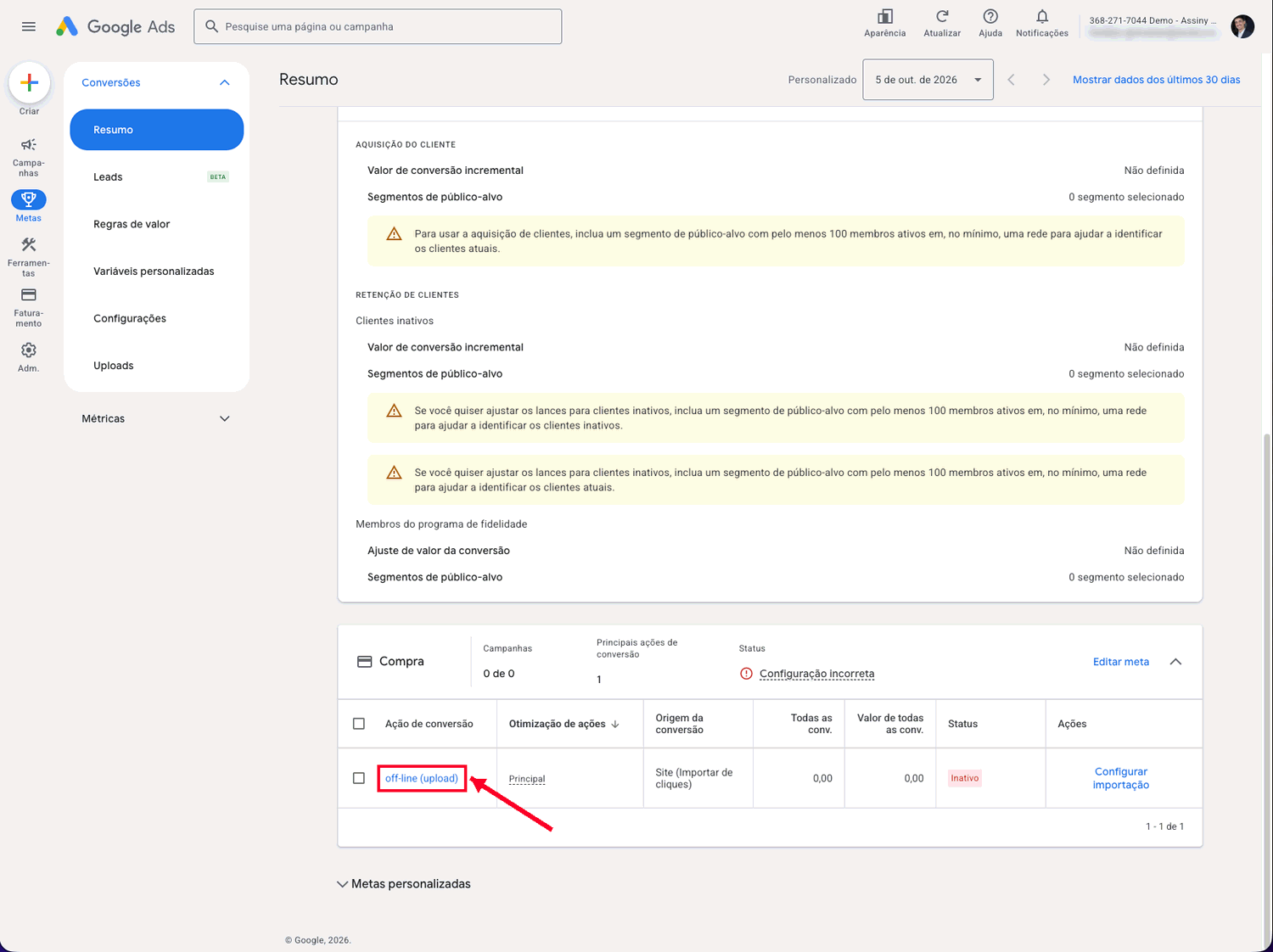The height and width of the screenshot is (952, 1273).
Task: Tick the header select-all checkbox
Action: tap(359, 724)
